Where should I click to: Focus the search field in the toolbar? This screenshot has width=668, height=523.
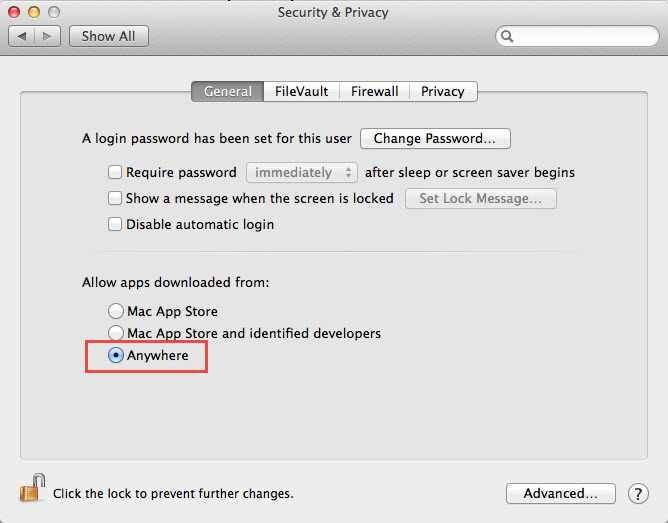577,36
